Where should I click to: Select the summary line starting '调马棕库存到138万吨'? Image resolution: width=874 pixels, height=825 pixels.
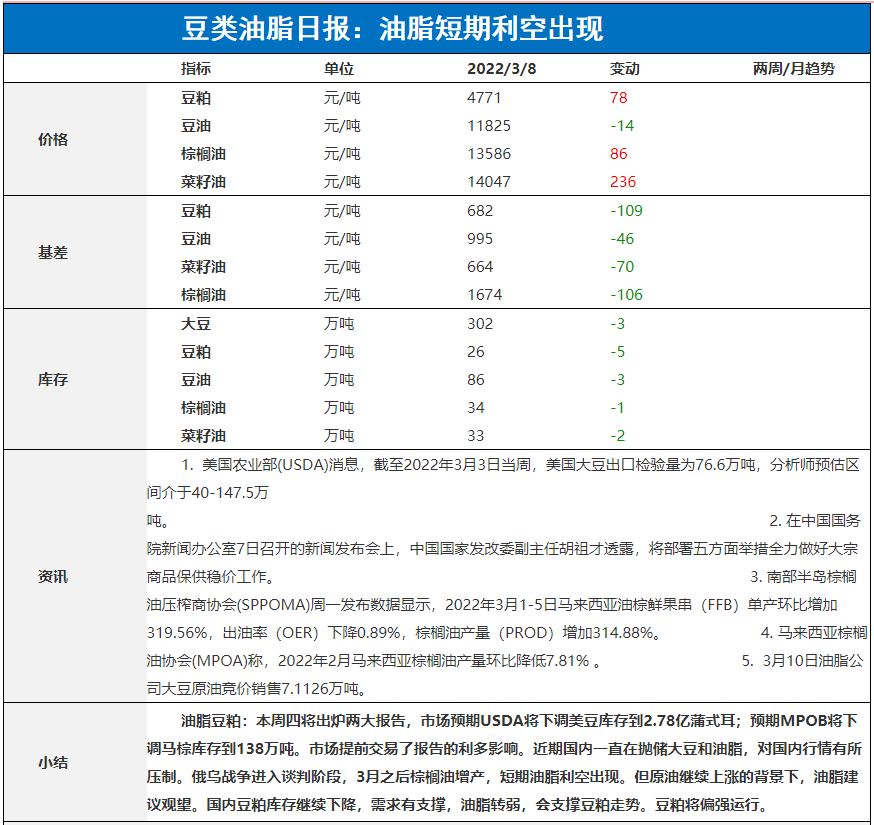[504, 749]
